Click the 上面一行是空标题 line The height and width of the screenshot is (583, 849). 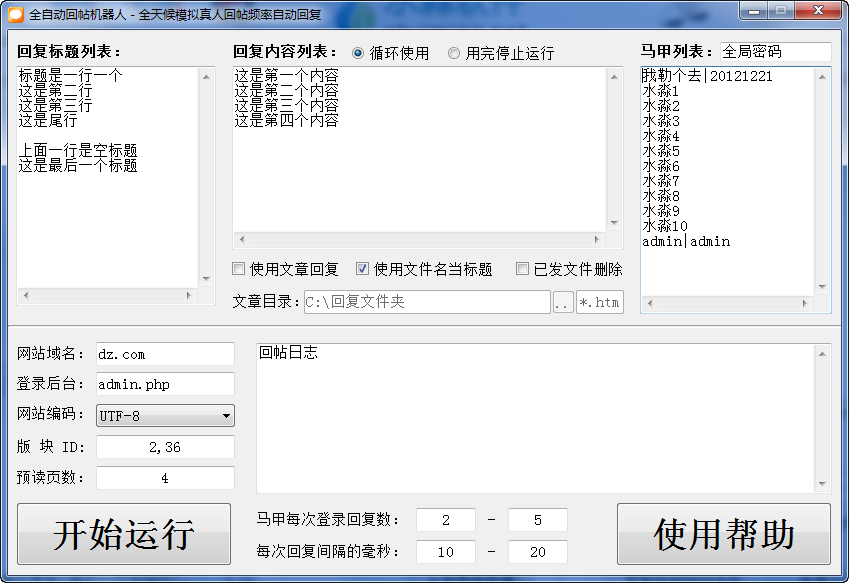tap(78, 150)
